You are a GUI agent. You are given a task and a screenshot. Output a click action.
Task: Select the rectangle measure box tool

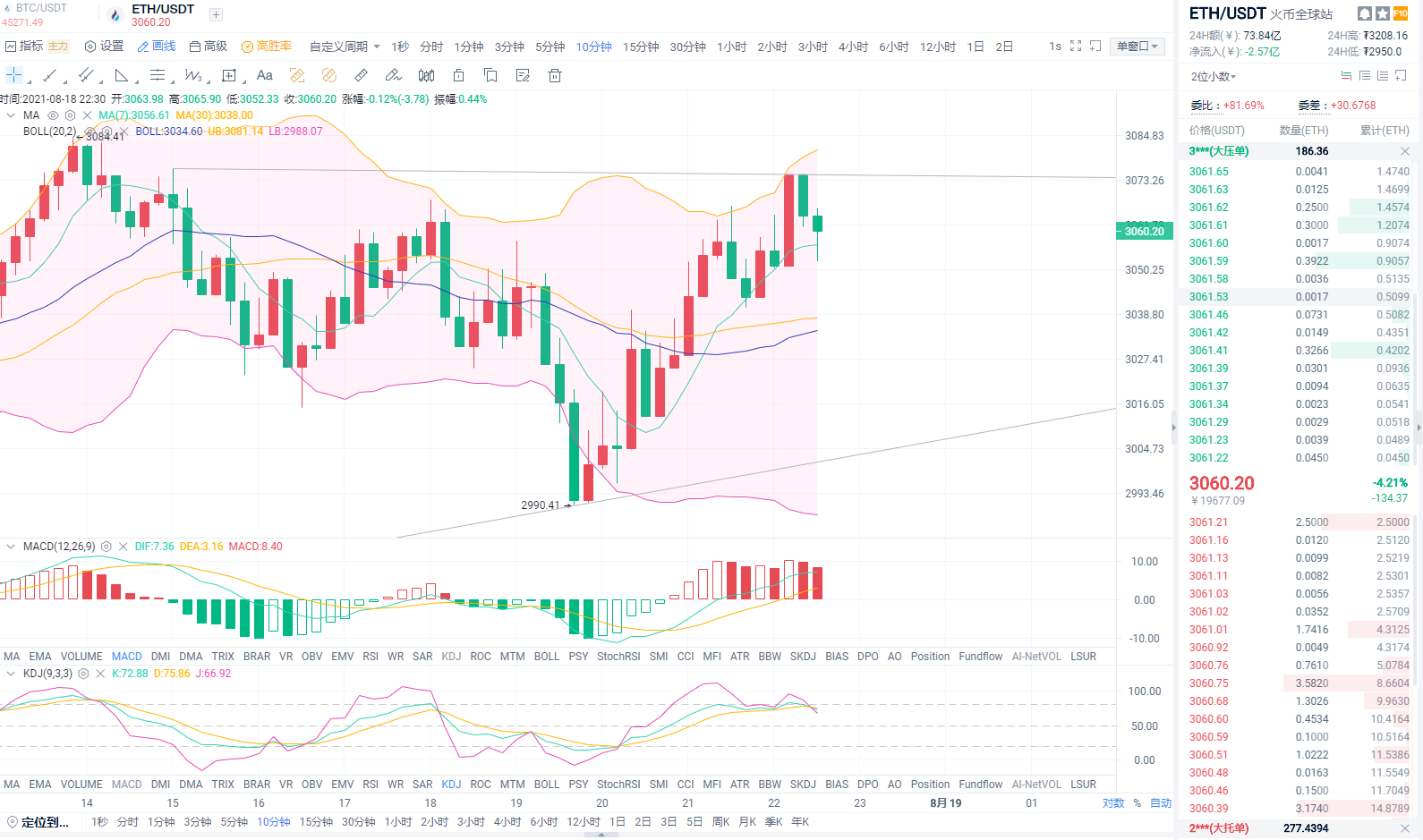coord(229,75)
